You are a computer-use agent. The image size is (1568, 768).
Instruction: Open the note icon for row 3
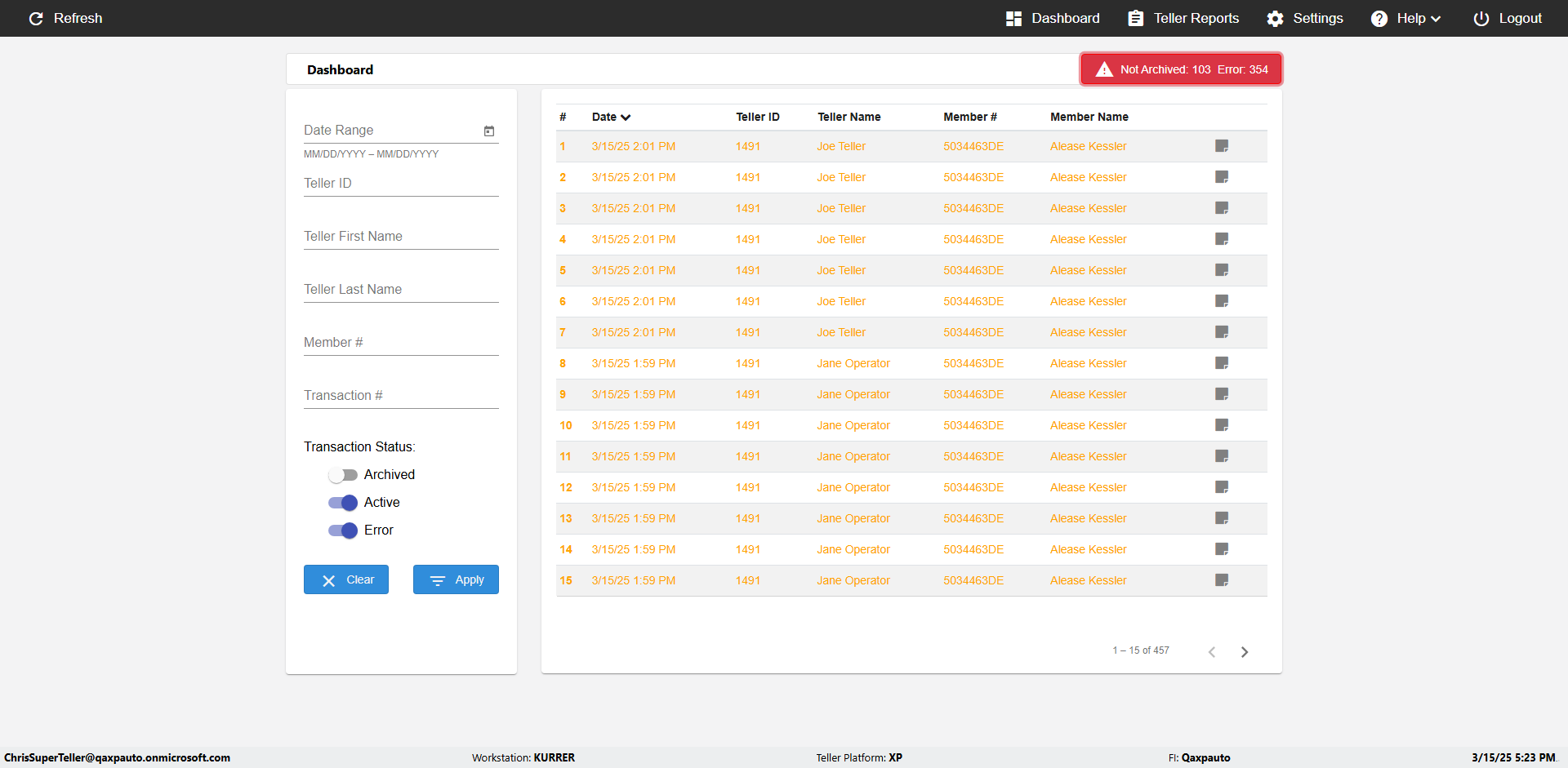1222,208
